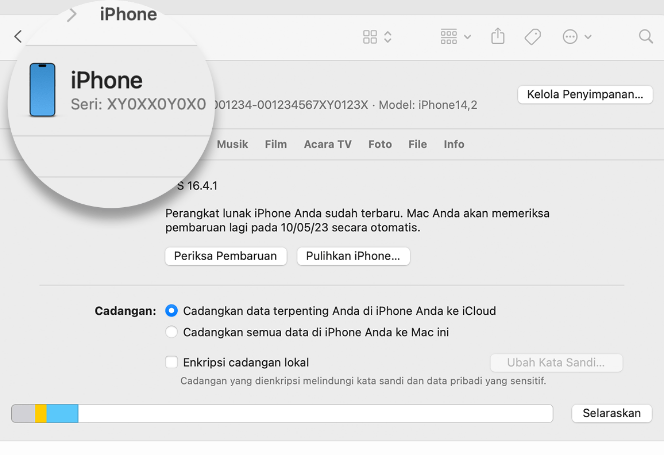Enable Enkripsi cadangan lokal checkbox
664x455 pixels.
(x=172, y=363)
